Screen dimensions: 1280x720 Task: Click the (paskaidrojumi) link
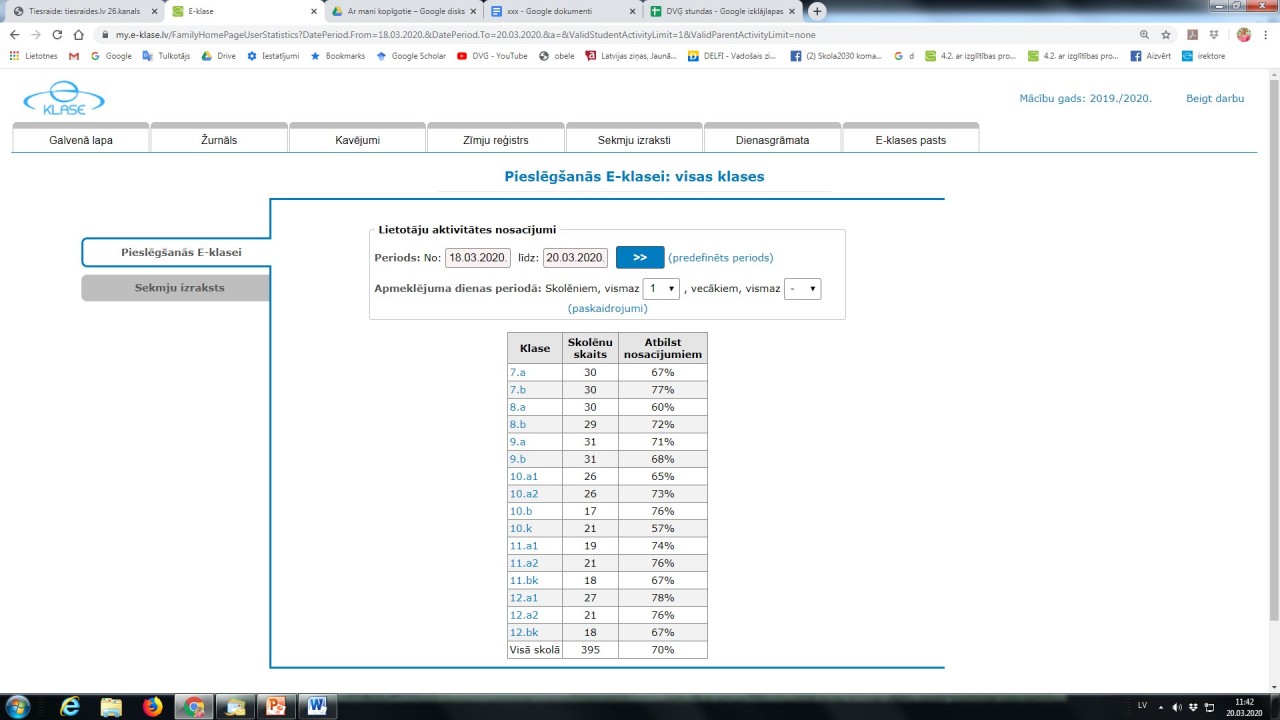pyautogui.click(x=607, y=309)
